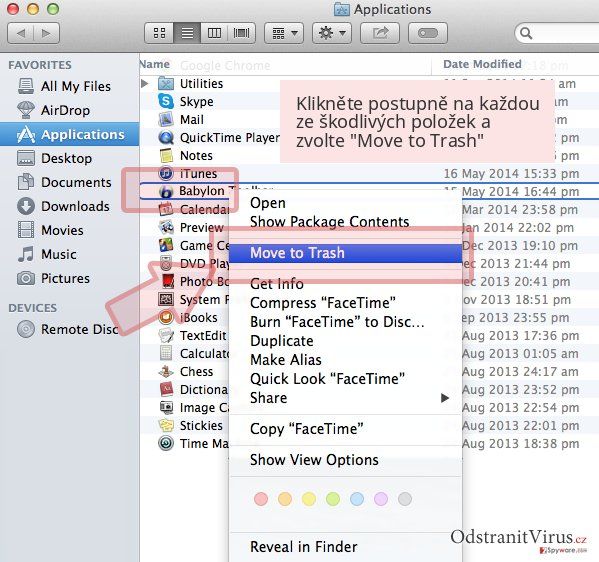Image resolution: width=599 pixels, height=562 pixels.
Task: Click the Utilities folder name
Action: click(x=201, y=83)
